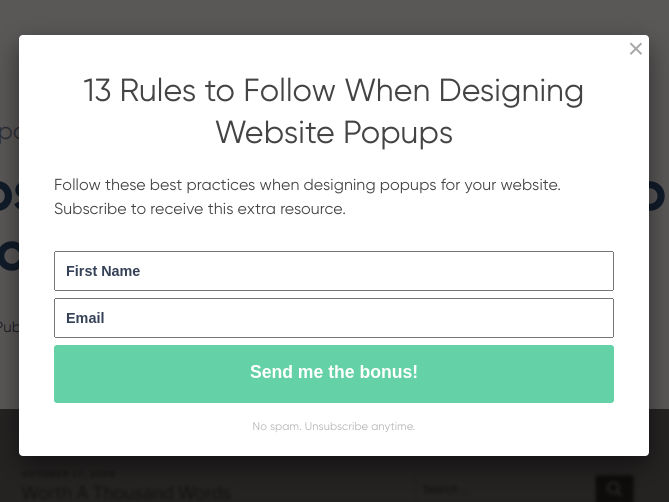669x502 pixels.
Task: Click the dimmed search magnifier icon
Action: coord(614,489)
